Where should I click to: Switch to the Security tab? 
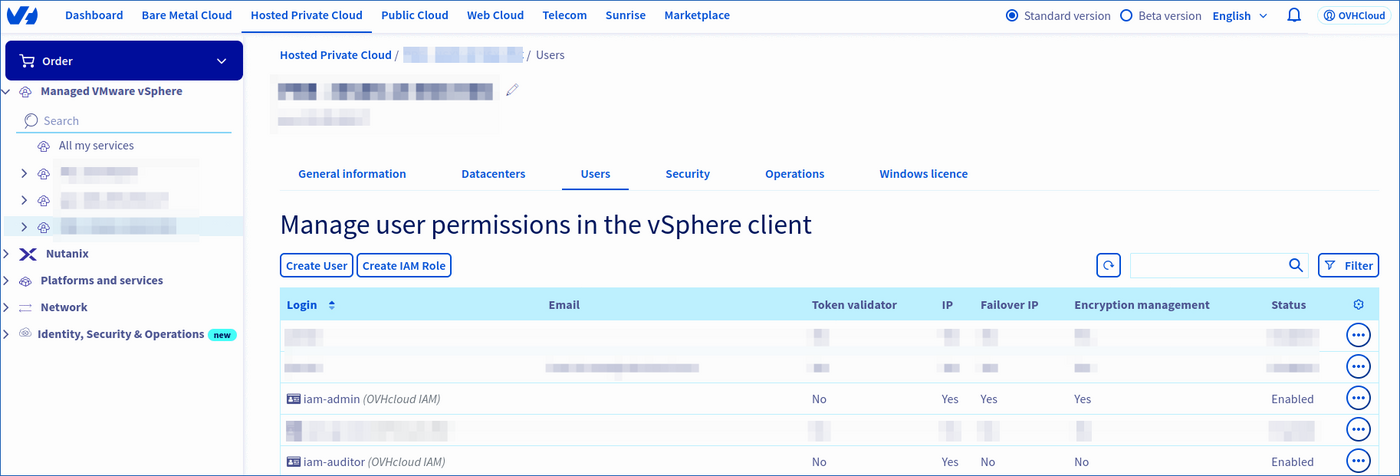coord(688,174)
